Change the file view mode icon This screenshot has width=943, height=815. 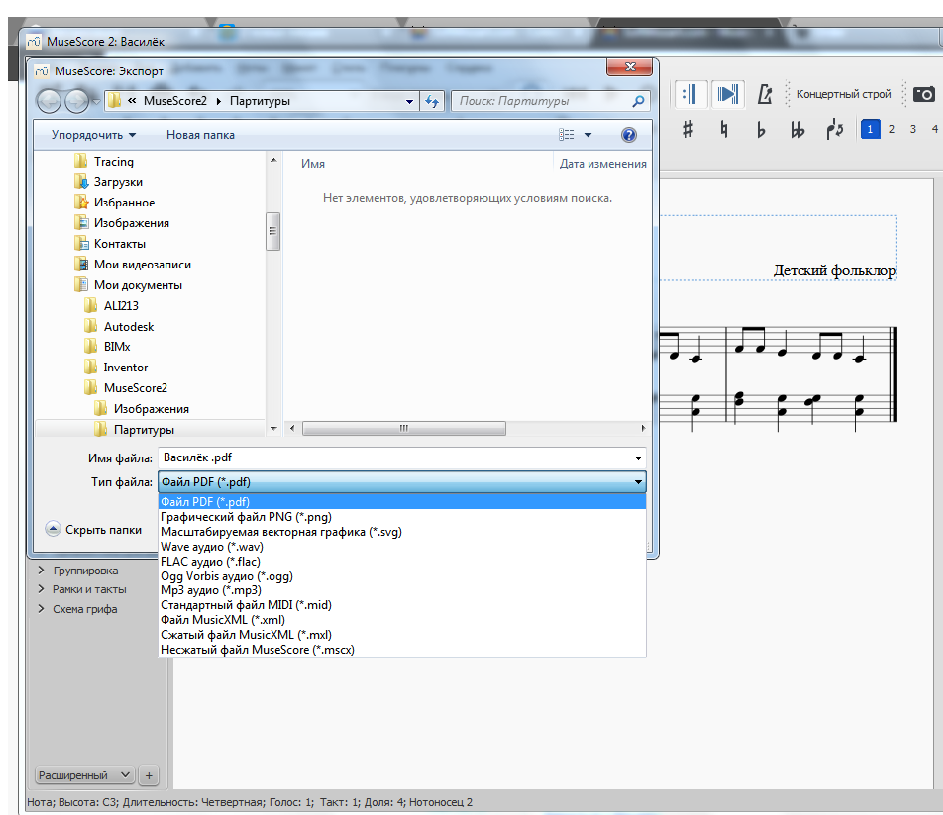click(x=567, y=135)
